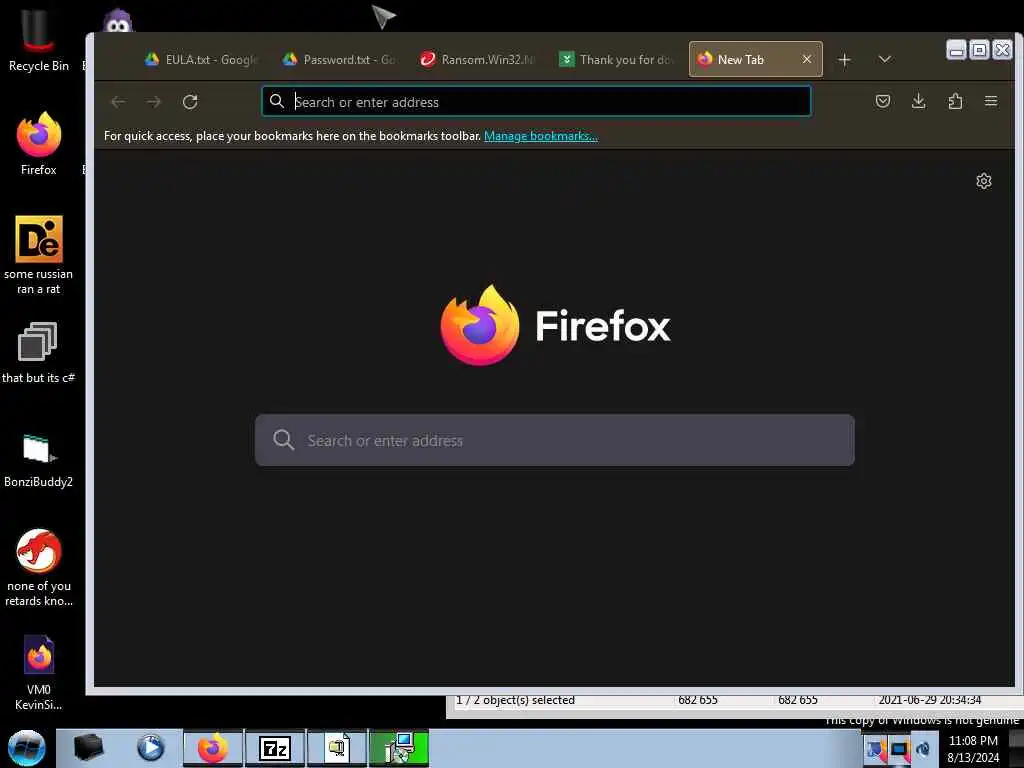Open 7-Zip from the taskbar

275,748
